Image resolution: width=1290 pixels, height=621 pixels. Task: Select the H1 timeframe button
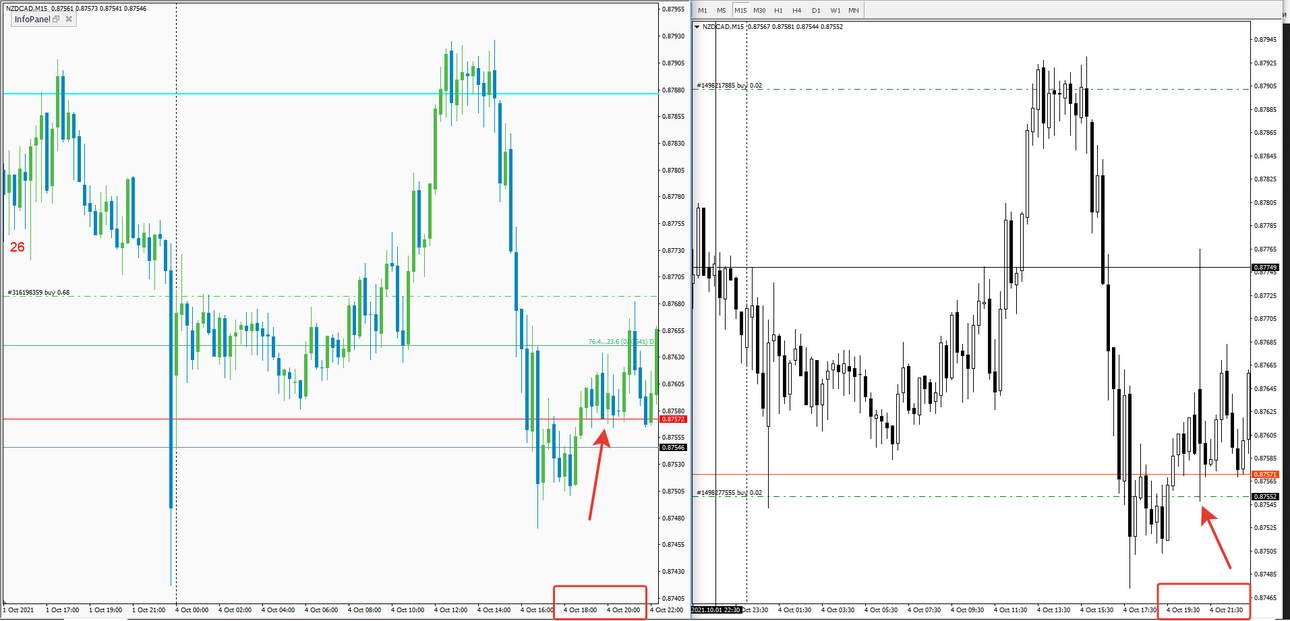[x=779, y=10]
